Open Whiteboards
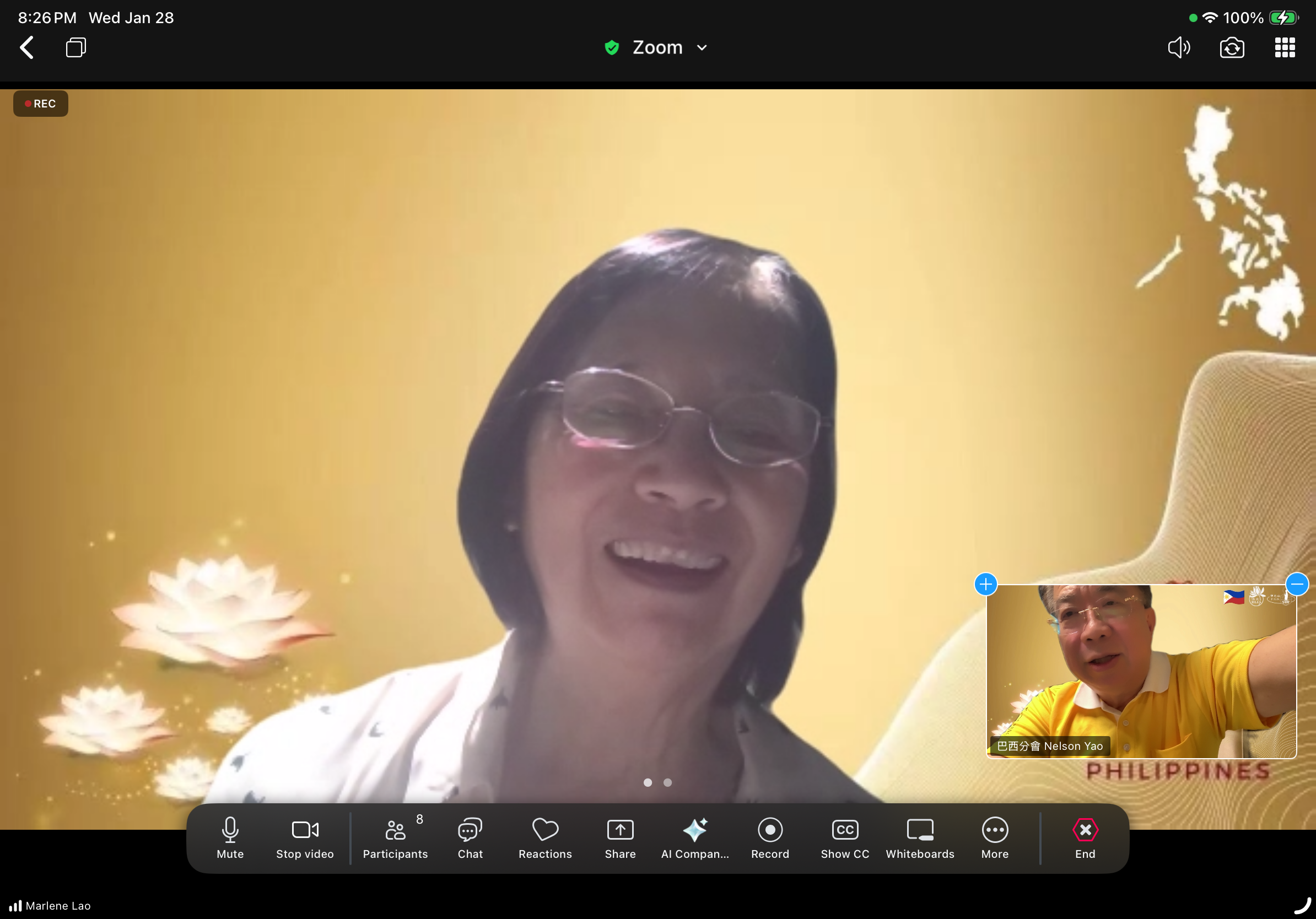 pyautogui.click(x=919, y=837)
